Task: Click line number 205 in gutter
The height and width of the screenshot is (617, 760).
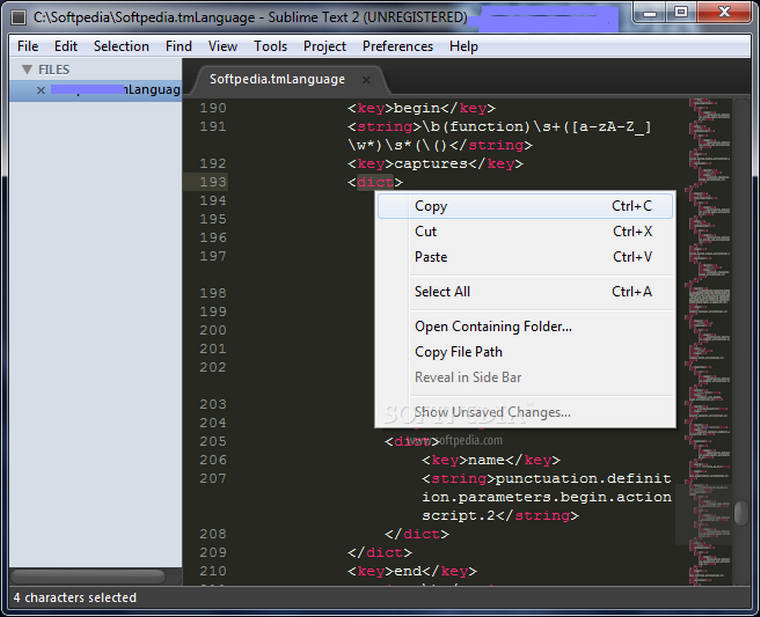Action: (213, 442)
